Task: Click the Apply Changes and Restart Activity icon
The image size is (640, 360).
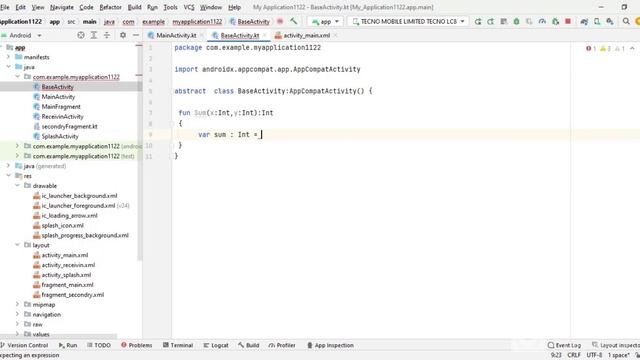Action: pos(491,21)
